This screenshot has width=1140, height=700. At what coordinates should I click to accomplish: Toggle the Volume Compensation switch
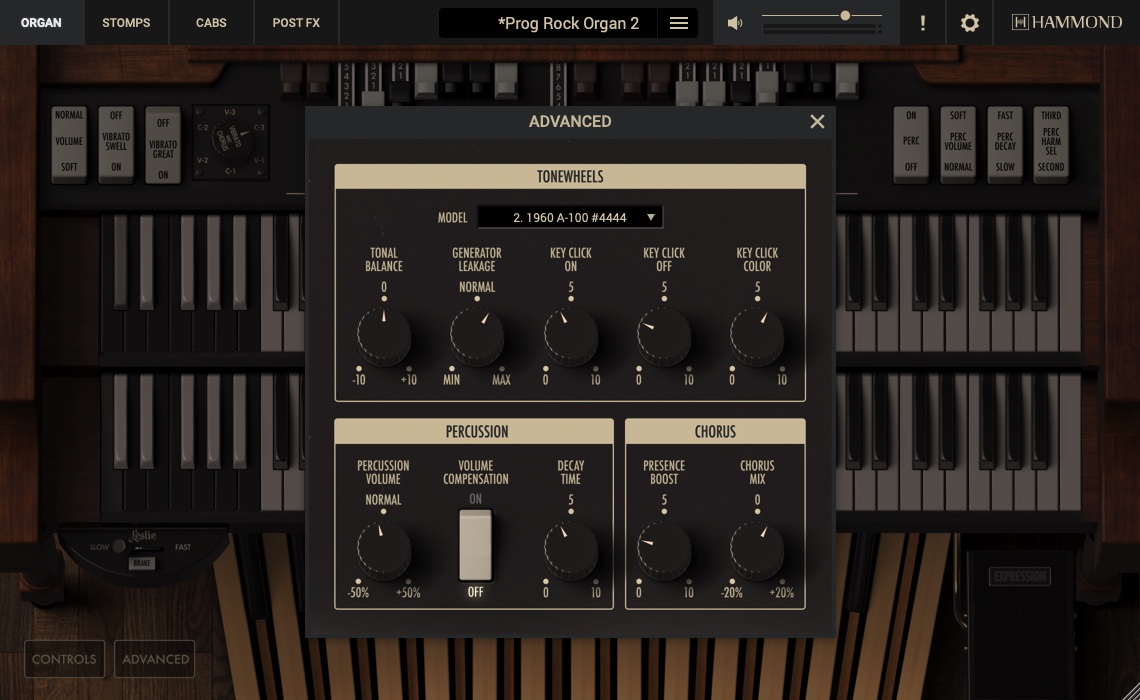pos(475,545)
